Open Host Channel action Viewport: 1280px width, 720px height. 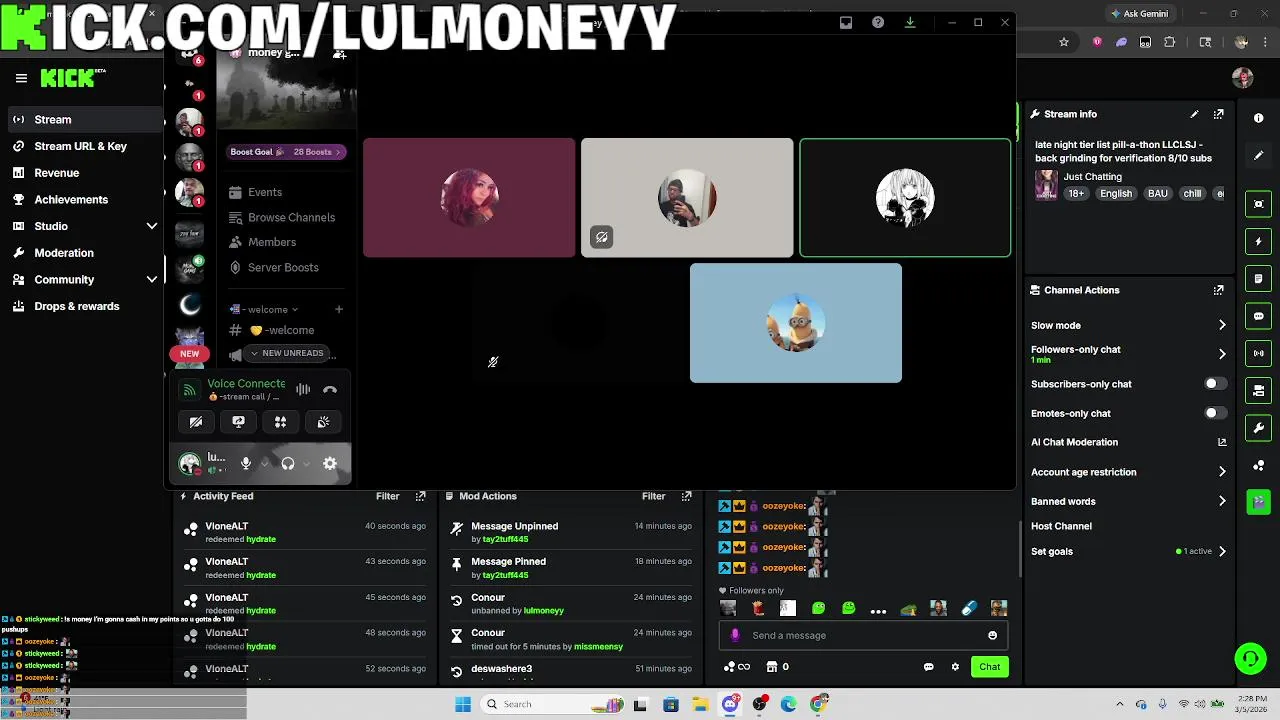pyautogui.click(x=1061, y=526)
